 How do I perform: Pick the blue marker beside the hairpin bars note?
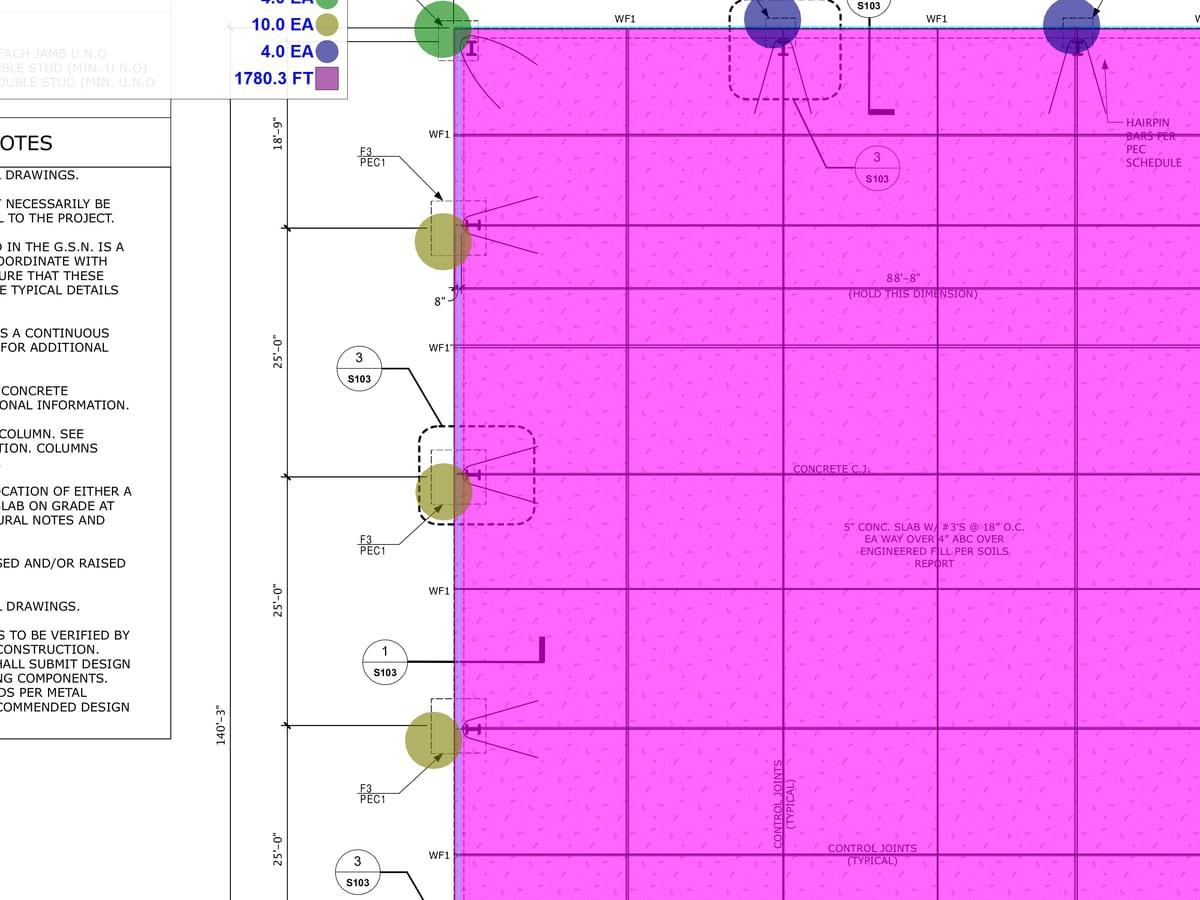pyautogui.click(x=1071, y=27)
